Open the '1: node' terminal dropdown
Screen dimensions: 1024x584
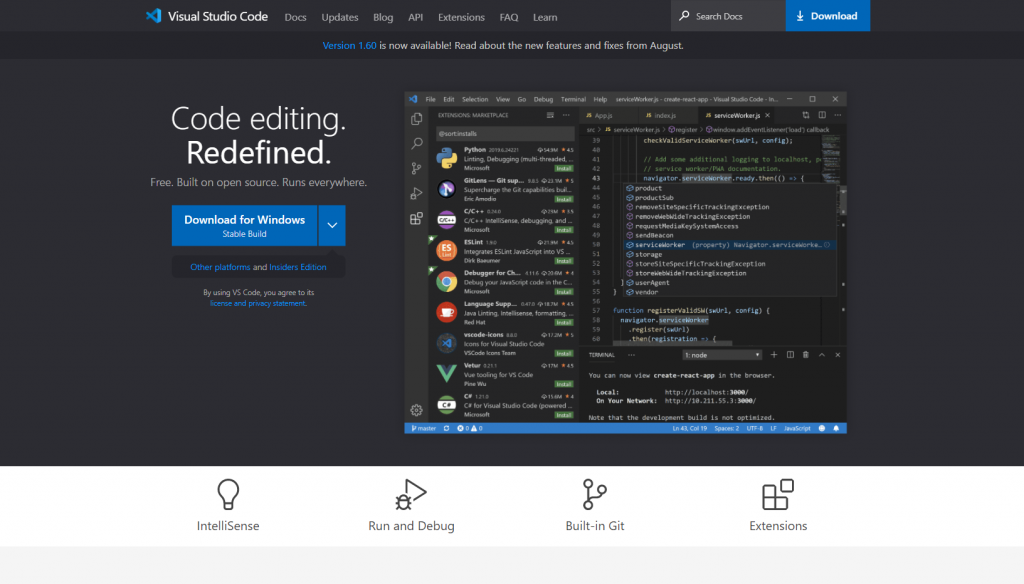click(722, 355)
